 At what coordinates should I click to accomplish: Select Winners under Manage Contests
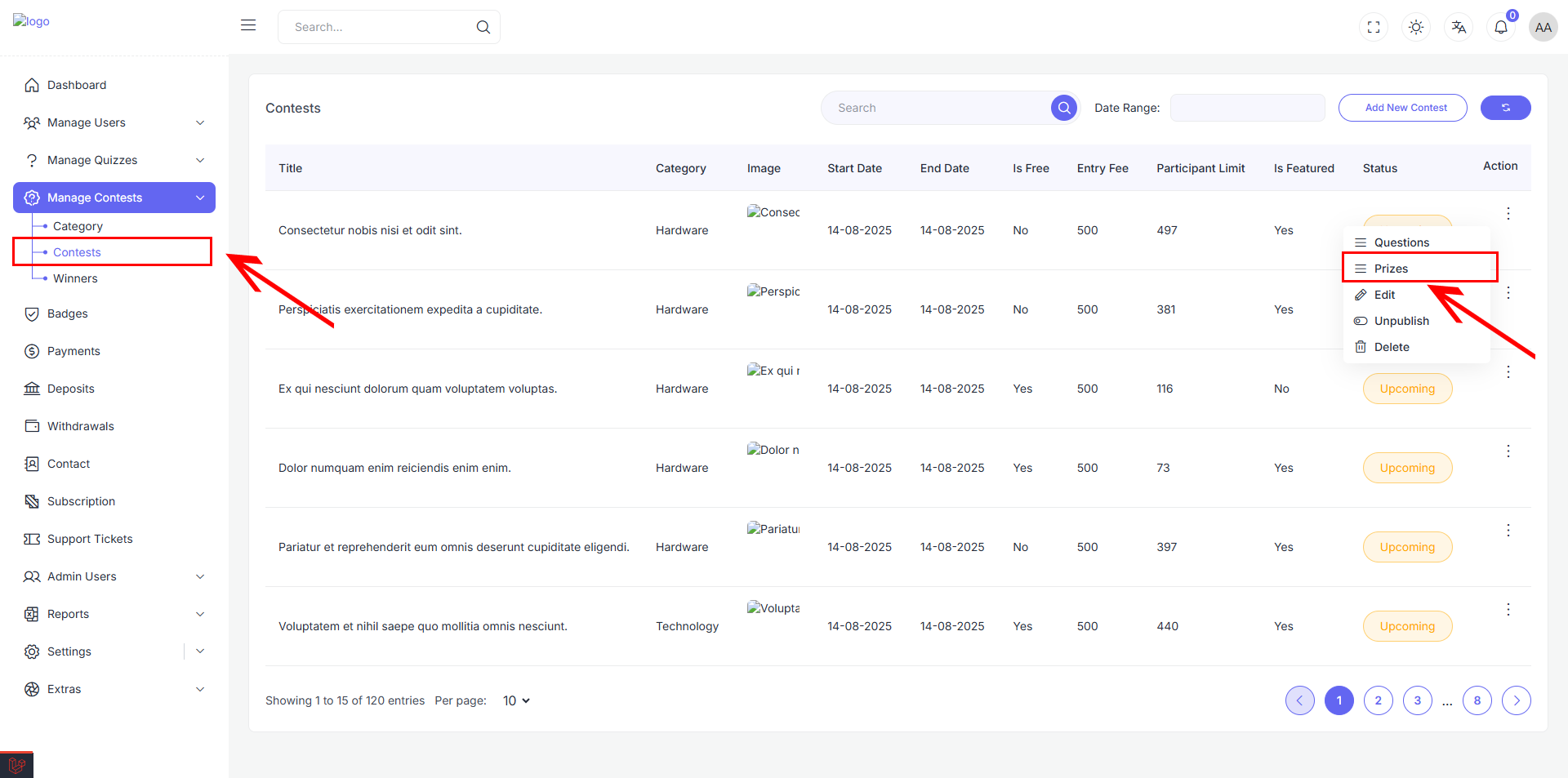[x=75, y=278]
